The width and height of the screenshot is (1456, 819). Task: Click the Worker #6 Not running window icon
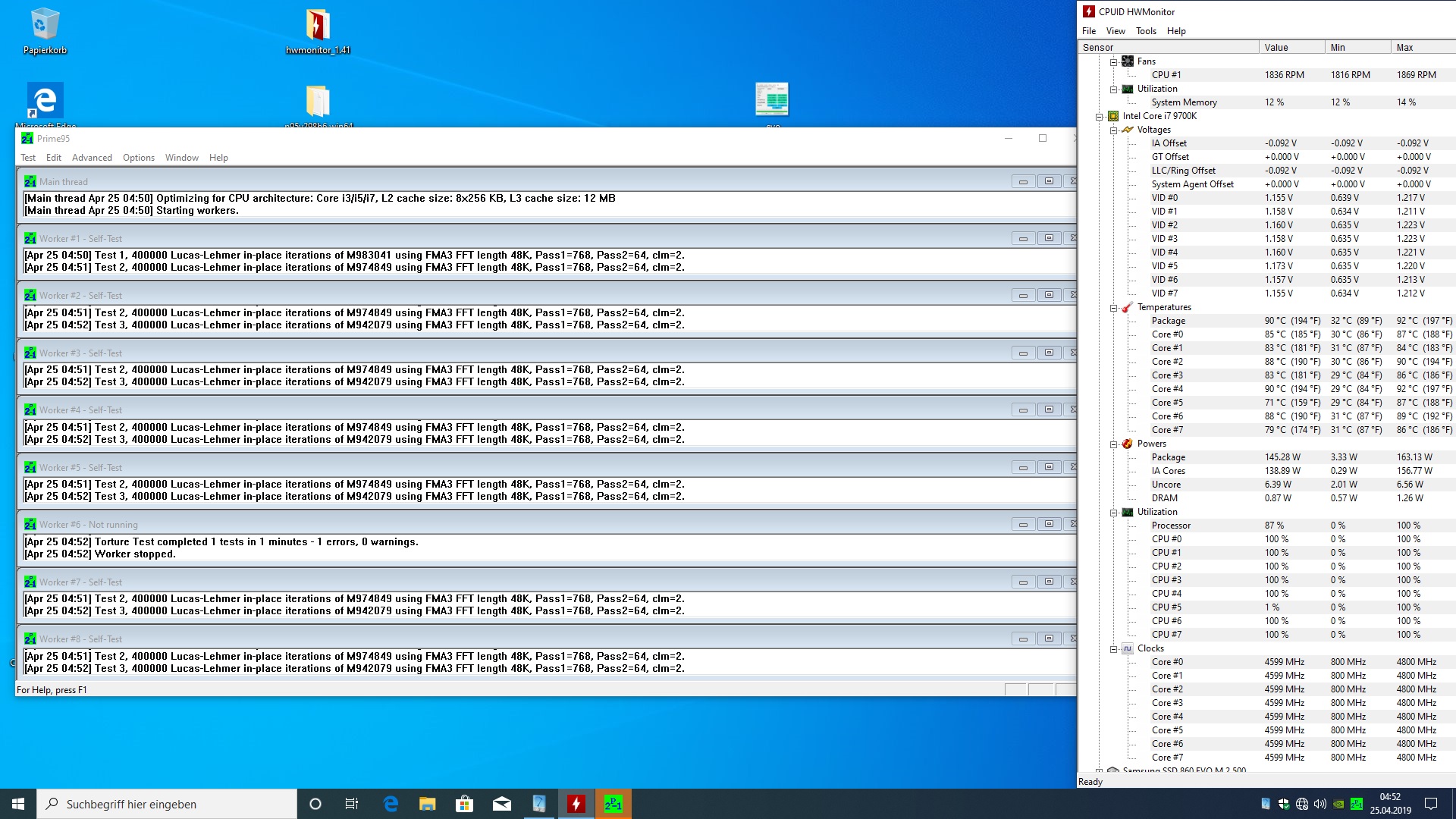click(30, 525)
